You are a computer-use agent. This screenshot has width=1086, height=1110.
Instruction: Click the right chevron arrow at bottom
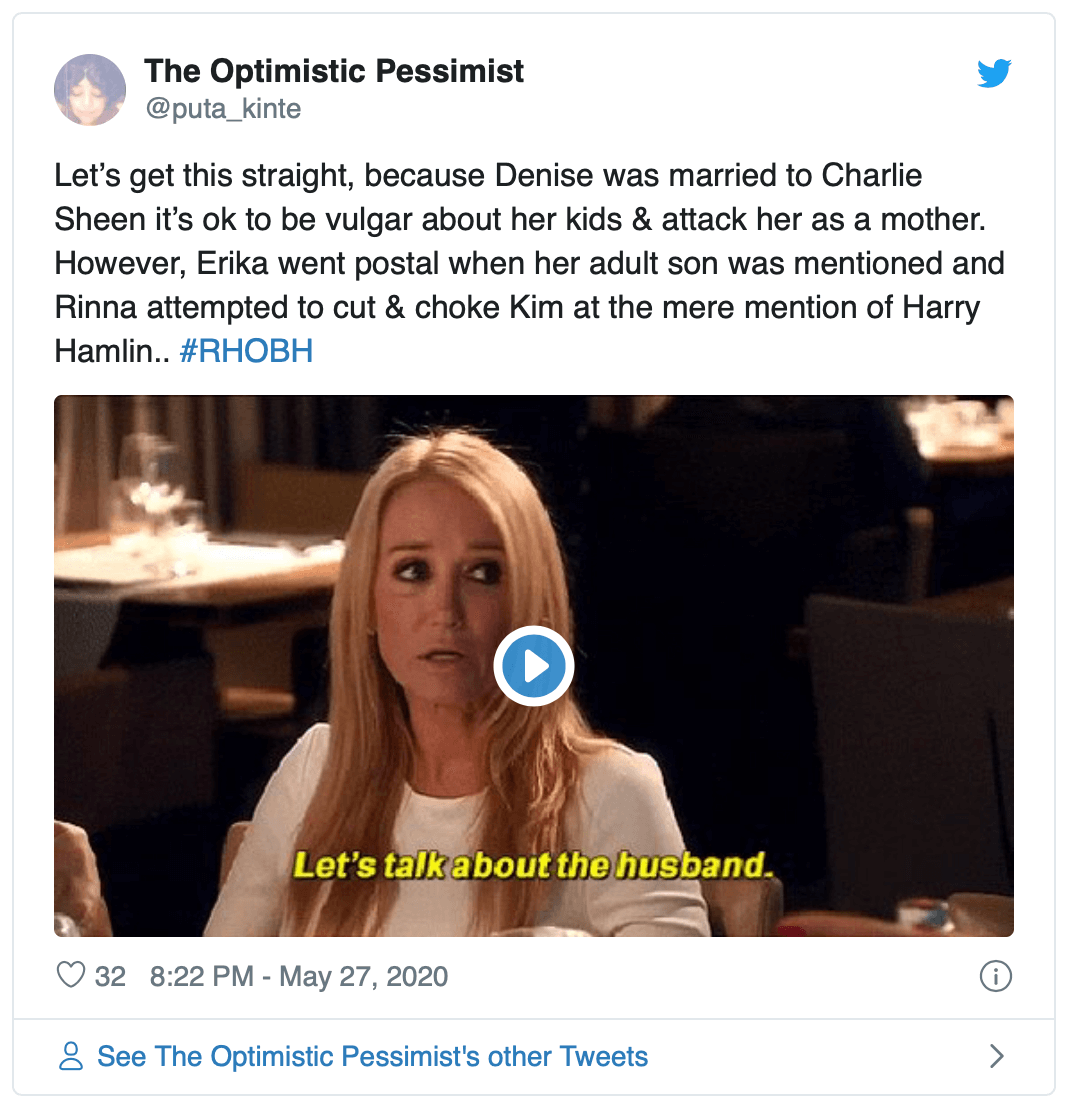click(996, 1056)
